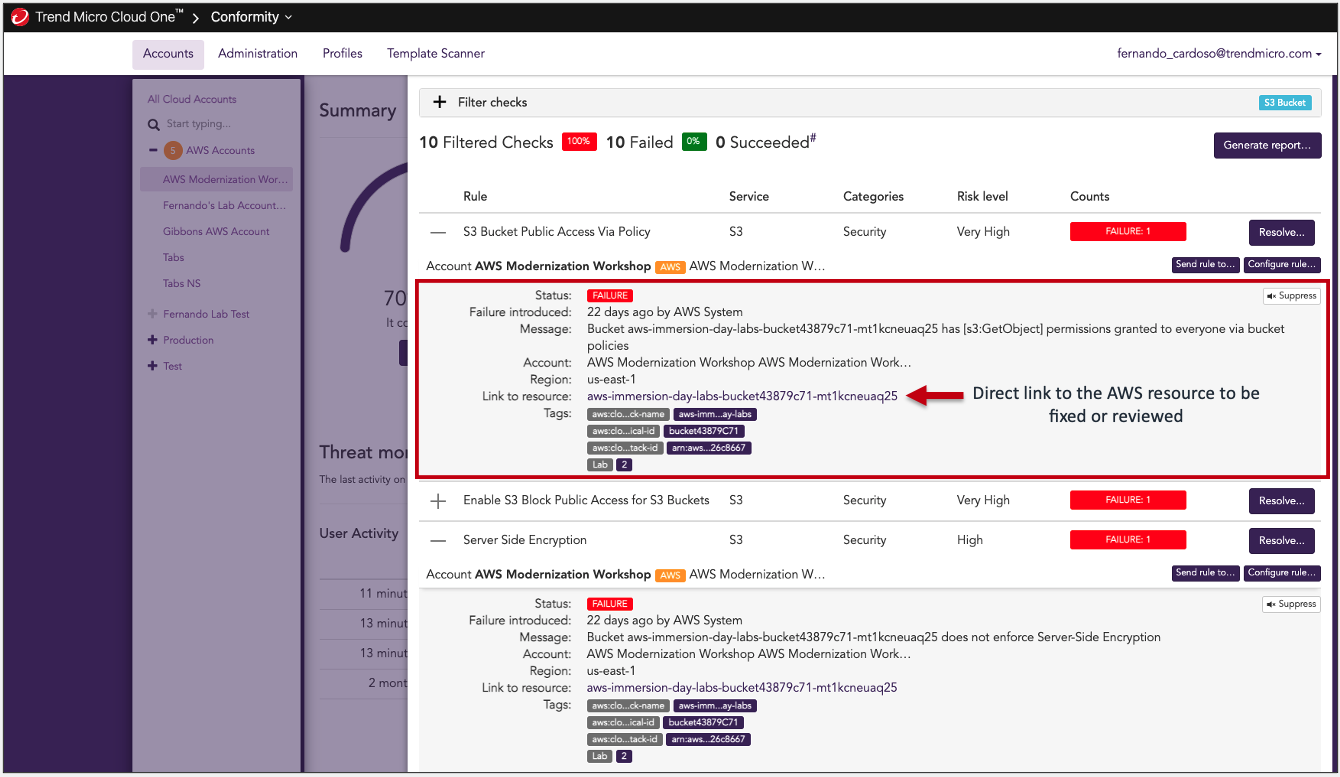Click the aws:clo...ck-name tag in first check

click(628, 414)
